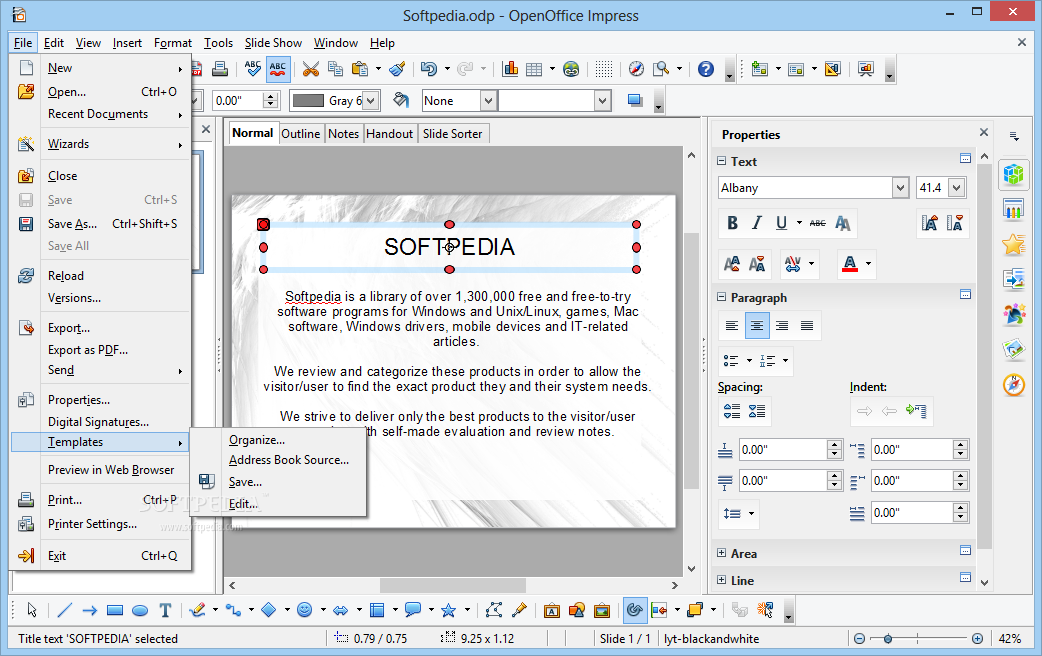Screen dimensions: 1042x656
Task: Open the sidebar Gallery icon
Action: pos(1013,348)
